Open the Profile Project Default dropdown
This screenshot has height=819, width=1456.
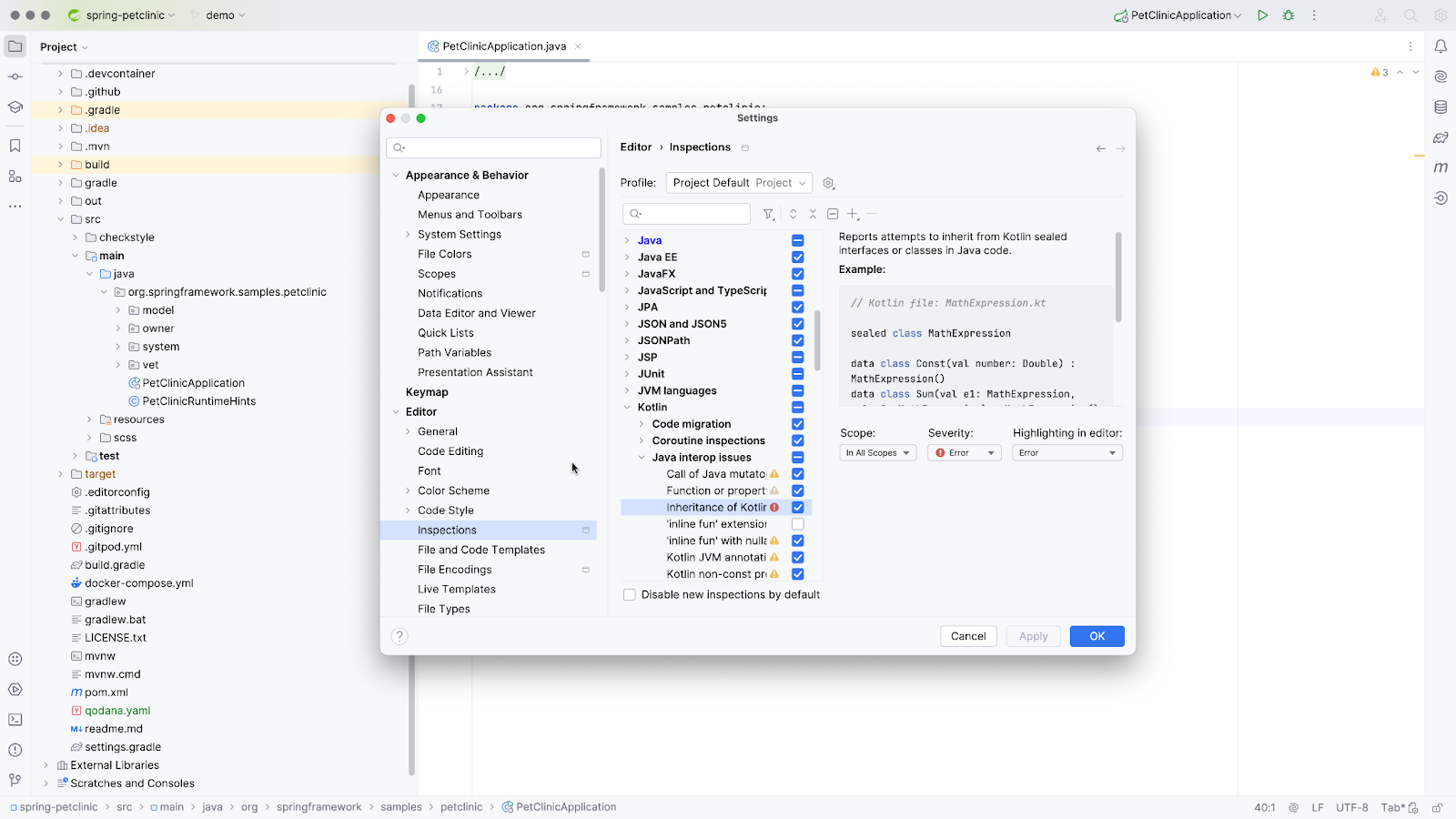738,183
